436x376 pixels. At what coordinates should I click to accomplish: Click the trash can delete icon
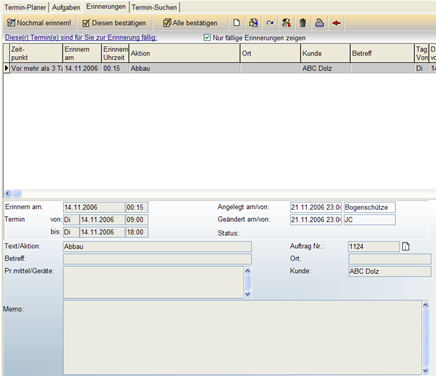(303, 23)
